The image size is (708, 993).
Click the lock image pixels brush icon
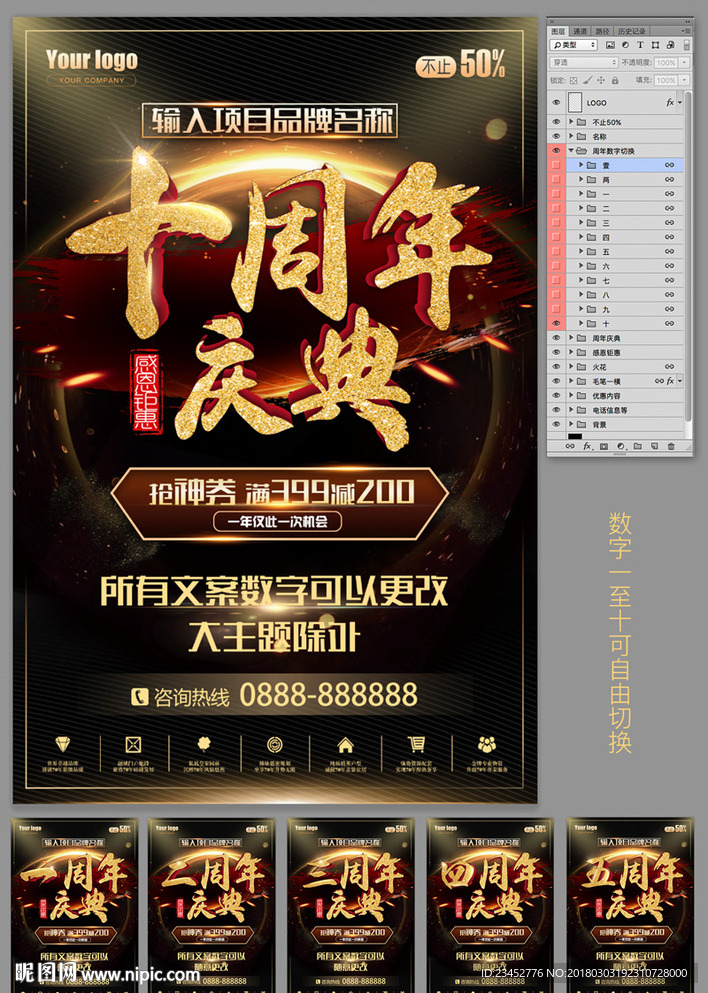click(x=588, y=80)
